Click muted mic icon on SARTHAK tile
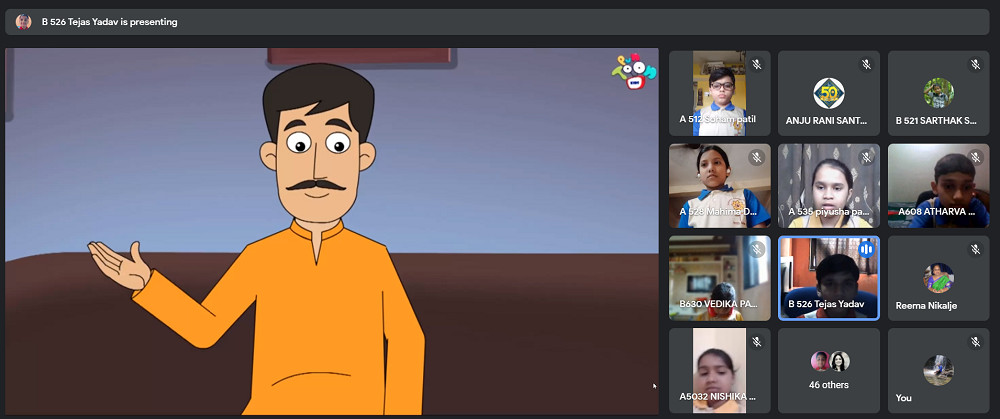 (x=975, y=65)
